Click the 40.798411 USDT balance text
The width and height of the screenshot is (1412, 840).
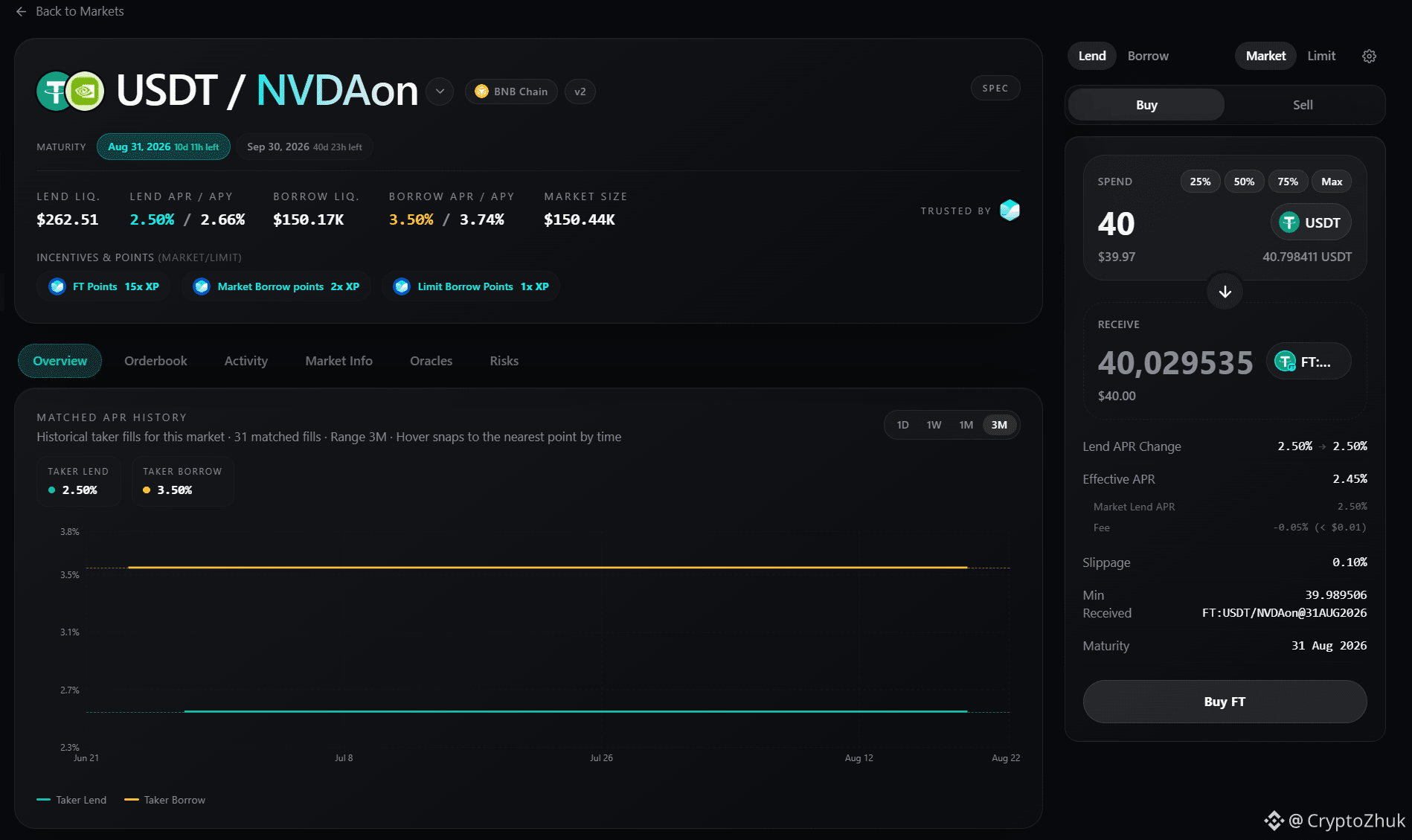pos(1307,257)
